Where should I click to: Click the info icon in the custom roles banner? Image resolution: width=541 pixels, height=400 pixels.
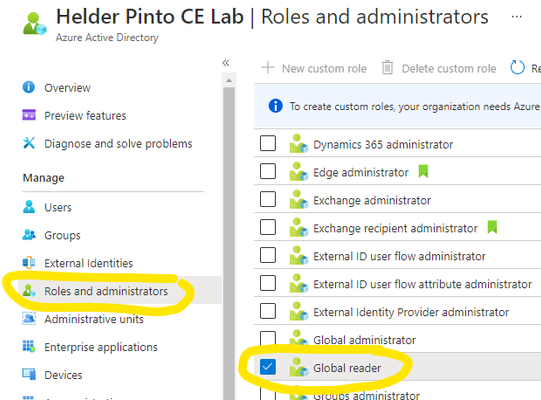pos(275,106)
